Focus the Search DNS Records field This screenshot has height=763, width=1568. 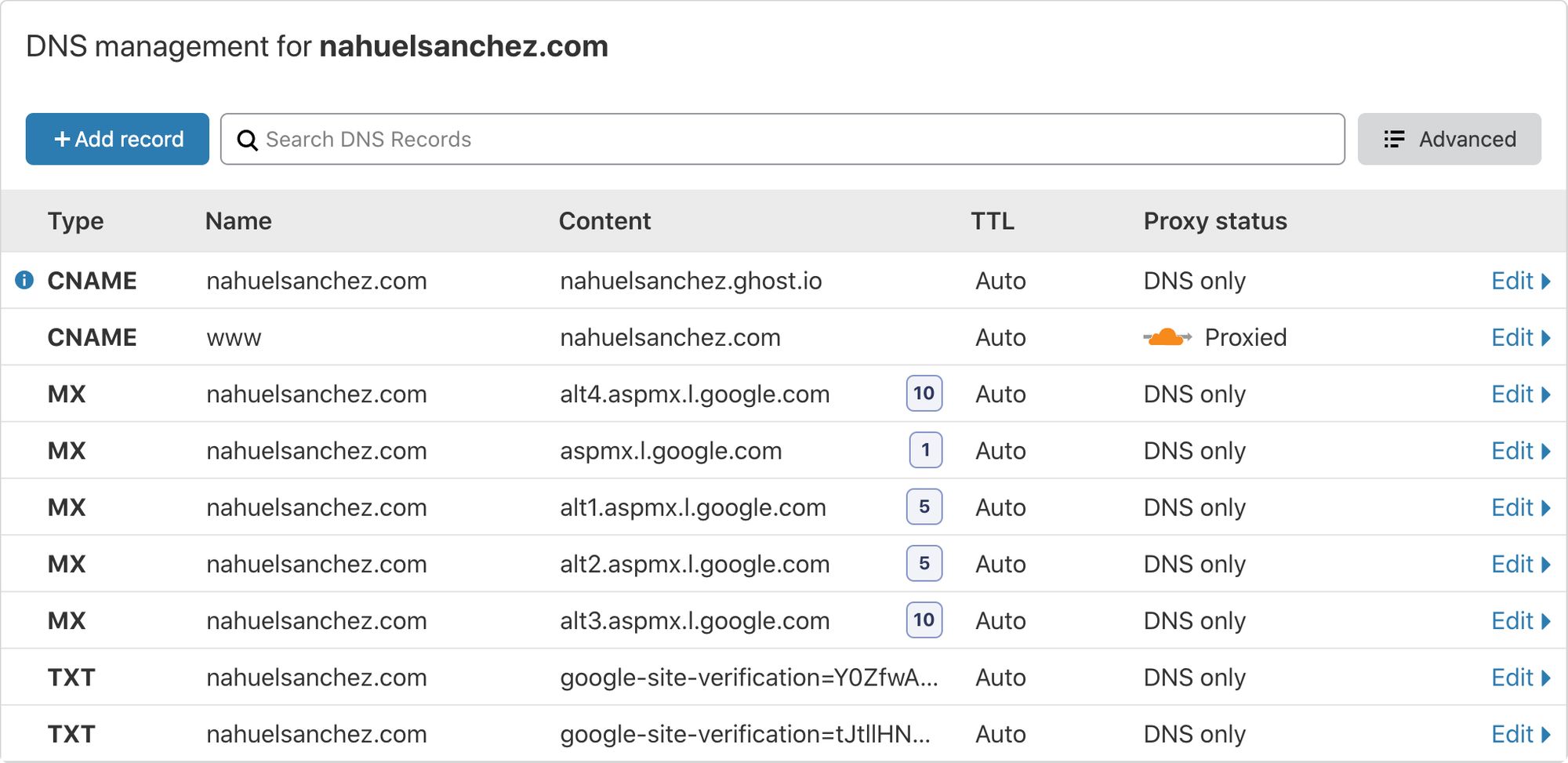[784, 139]
